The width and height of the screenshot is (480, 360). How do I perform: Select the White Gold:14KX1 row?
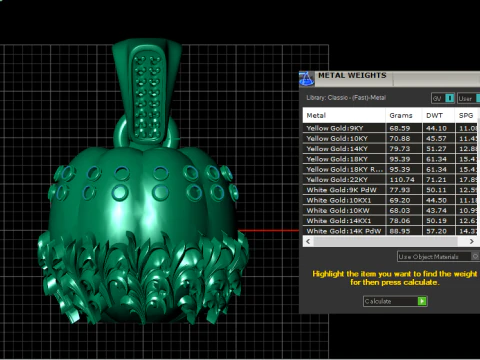390,221
